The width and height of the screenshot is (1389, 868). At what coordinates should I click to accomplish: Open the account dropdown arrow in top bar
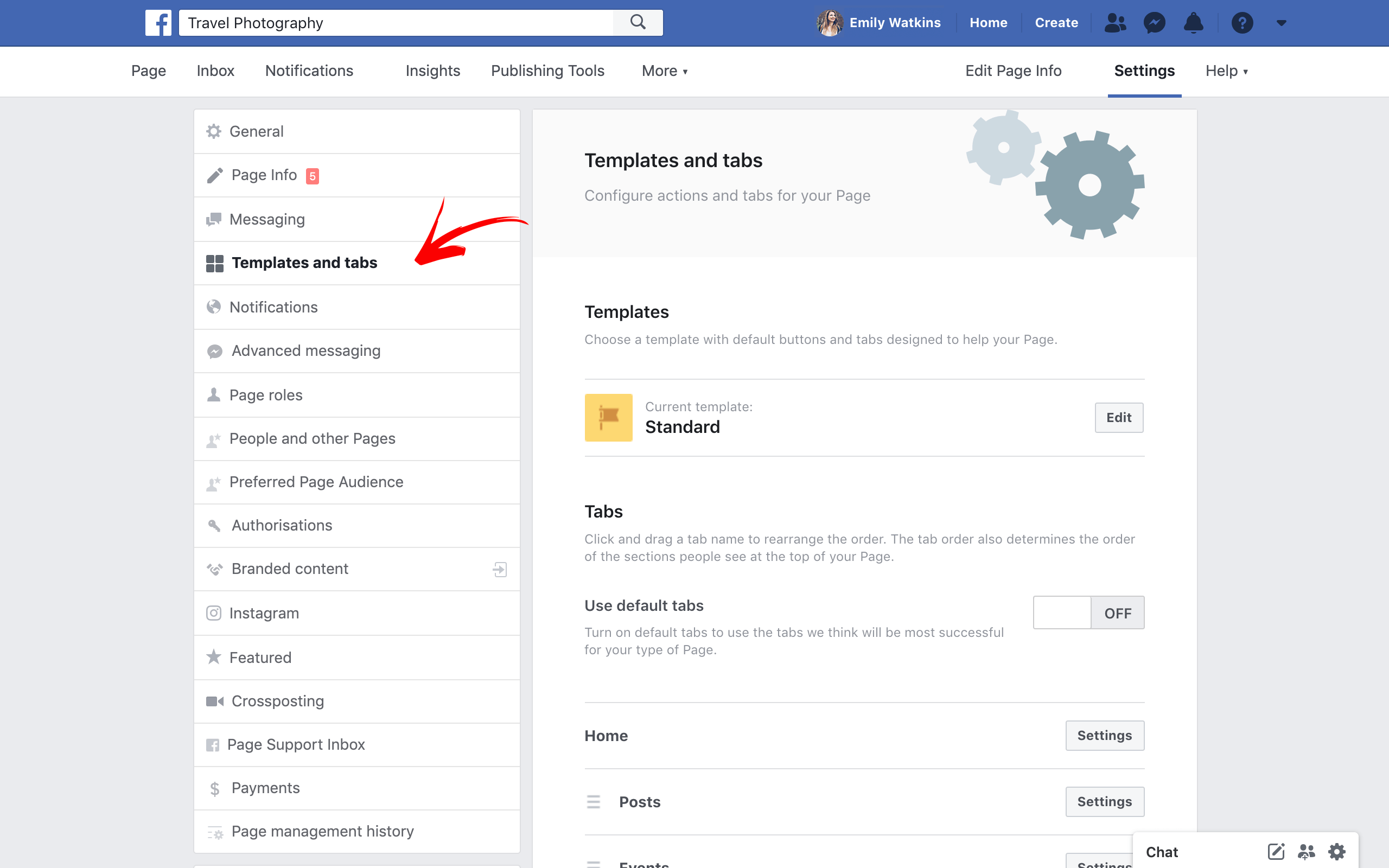pyautogui.click(x=1281, y=23)
